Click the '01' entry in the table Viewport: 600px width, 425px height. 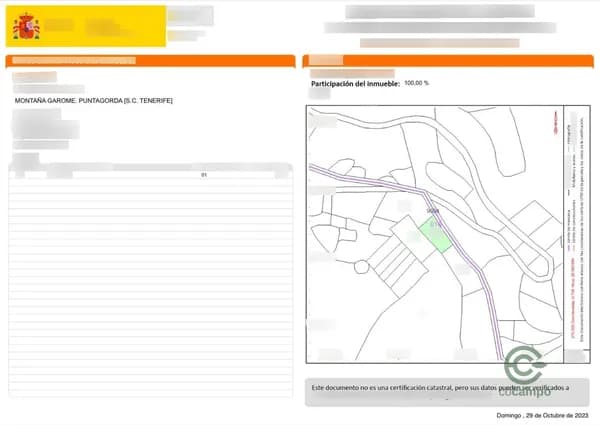click(203, 175)
